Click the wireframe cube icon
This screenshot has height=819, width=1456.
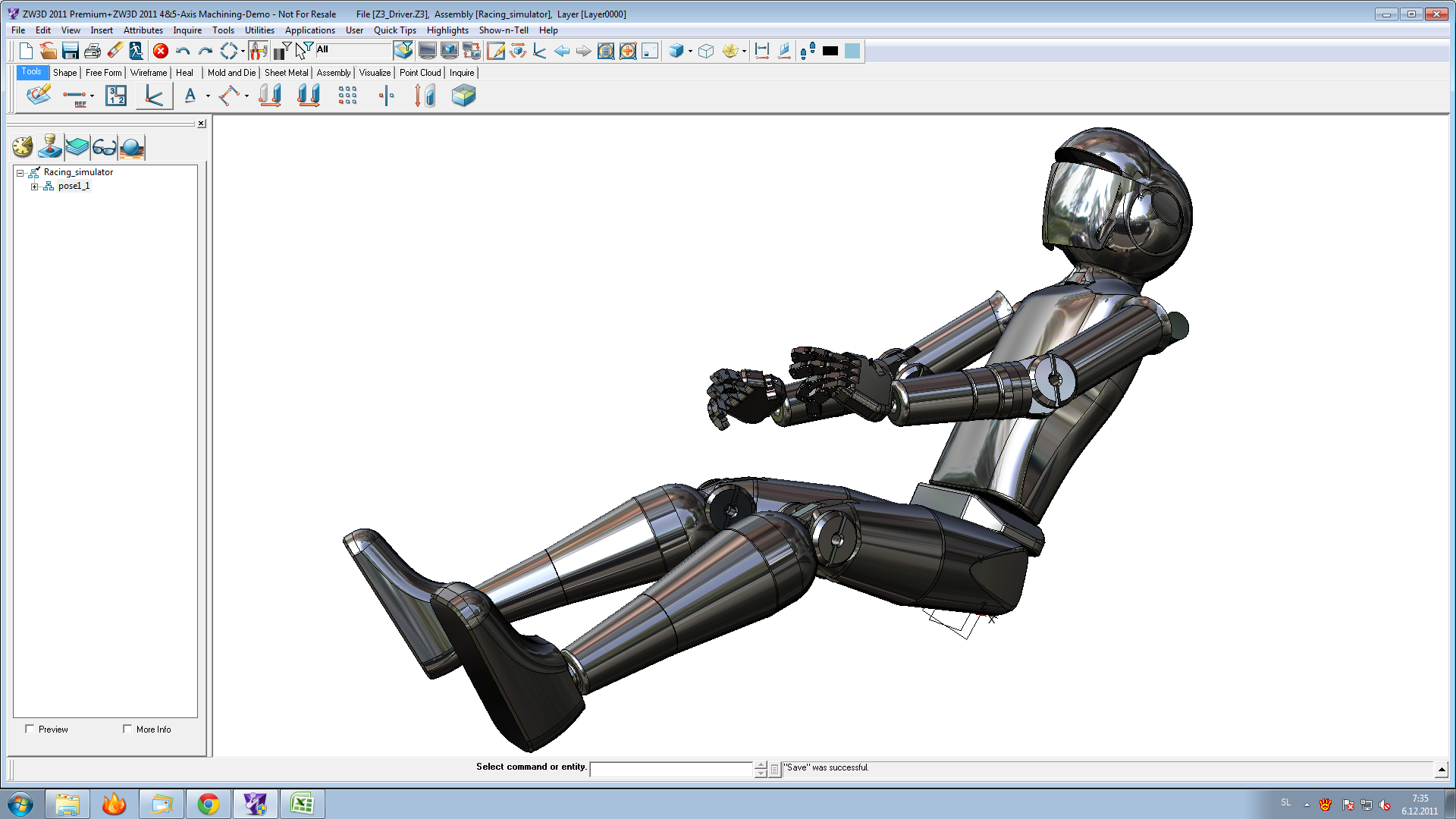pos(706,51)
